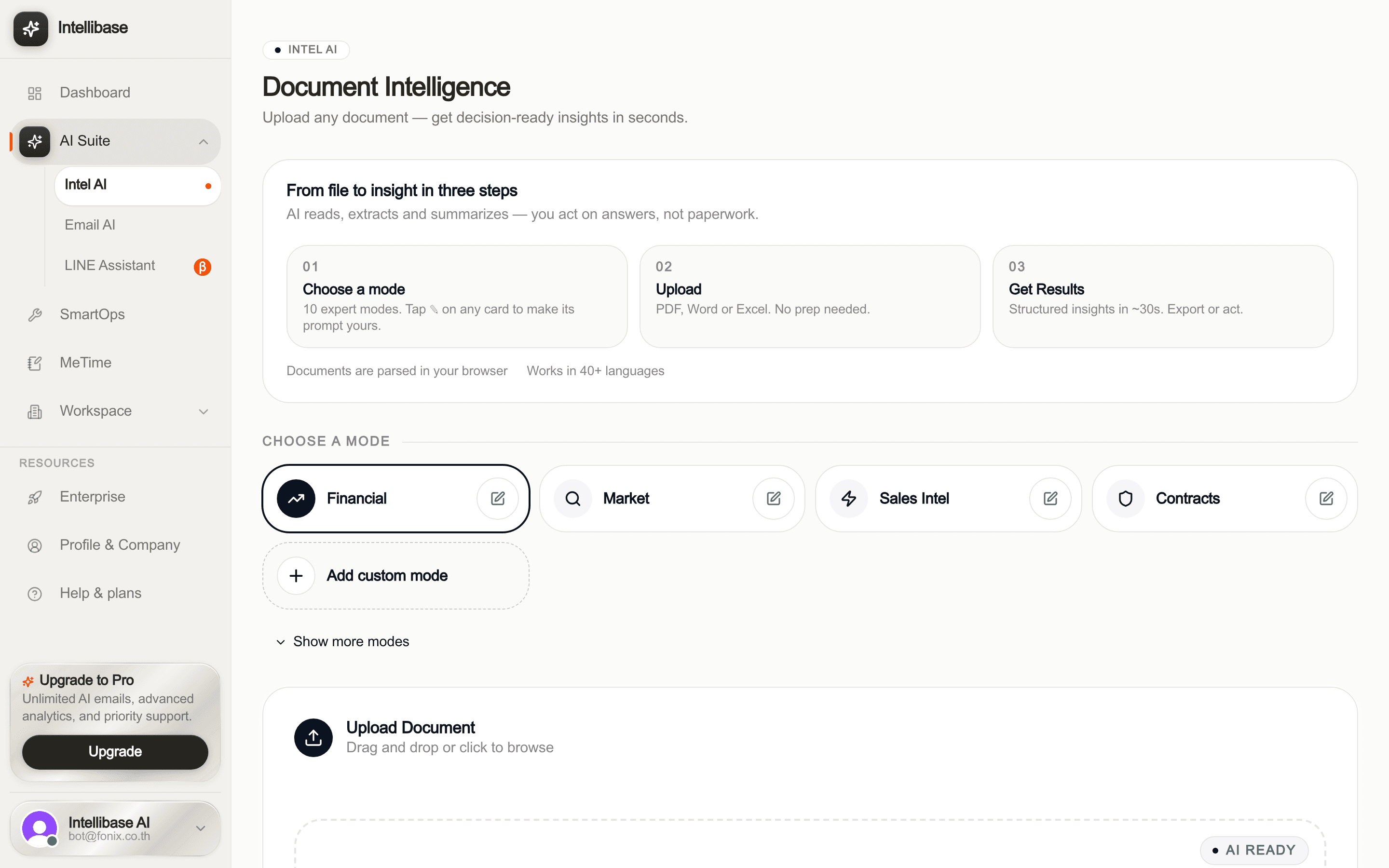Open the Enterprise resource page
The image size is (1389, 868).
click(x=115, y=497)
